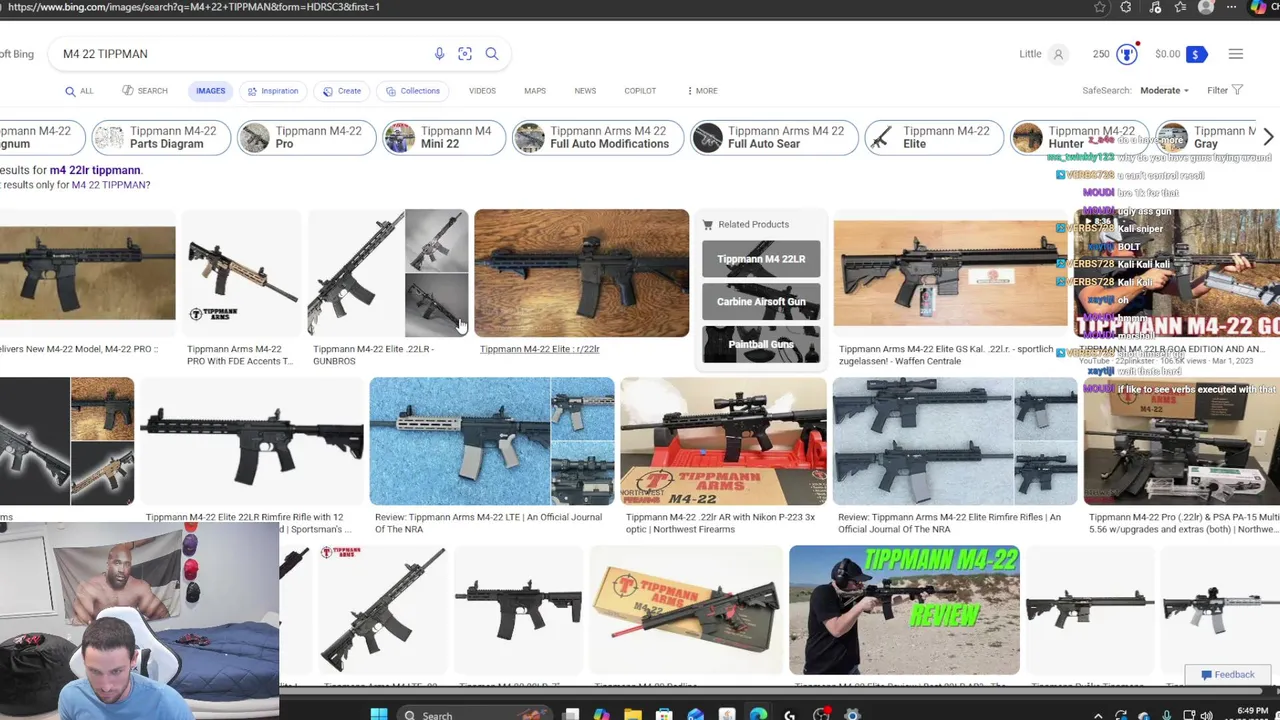The height and width of the screenshot is (720, 1280).
Task: Open Settings gear from taskbar
Action: [x=852, y=715]
